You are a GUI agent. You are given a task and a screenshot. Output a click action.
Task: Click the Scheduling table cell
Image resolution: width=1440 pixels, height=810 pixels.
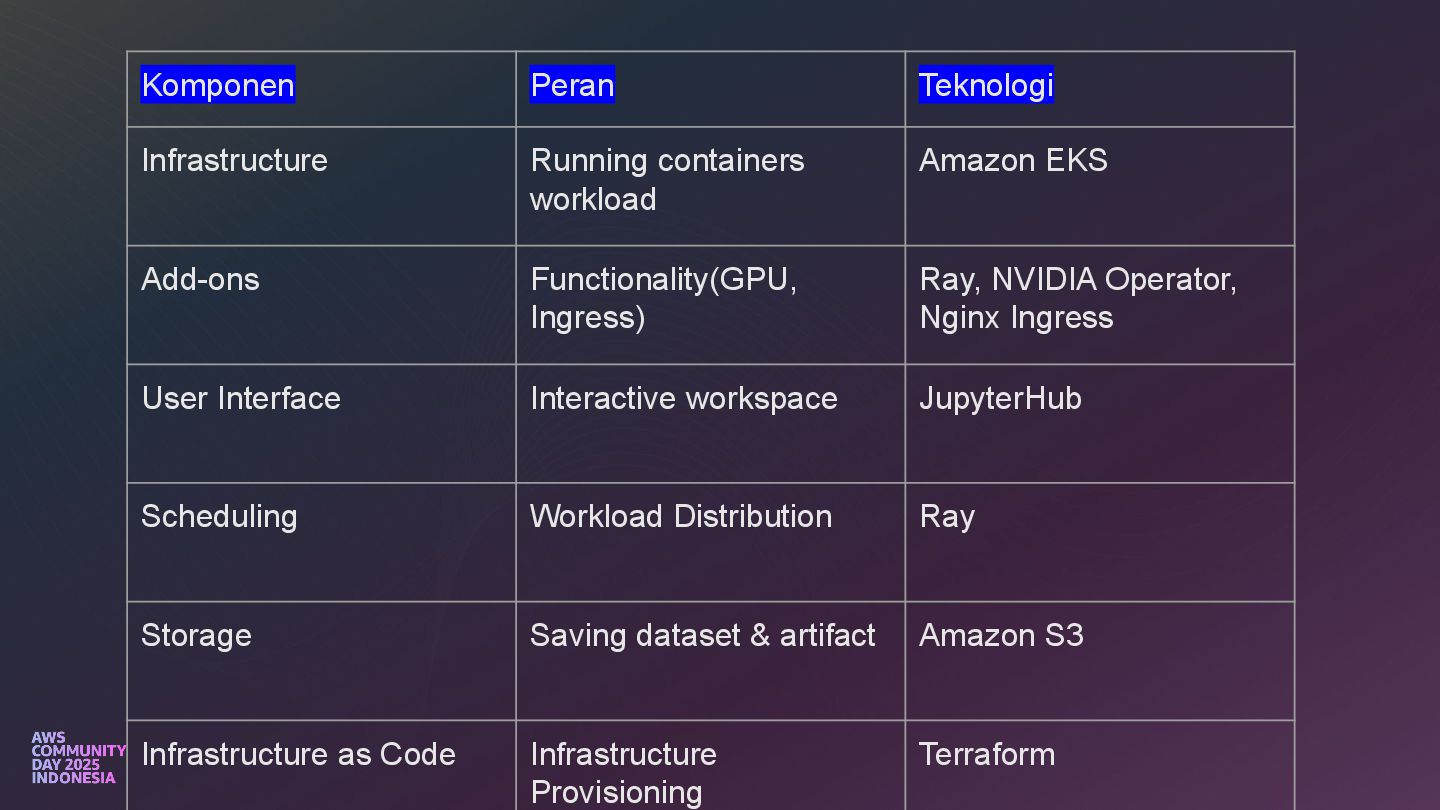click(219, 516)
